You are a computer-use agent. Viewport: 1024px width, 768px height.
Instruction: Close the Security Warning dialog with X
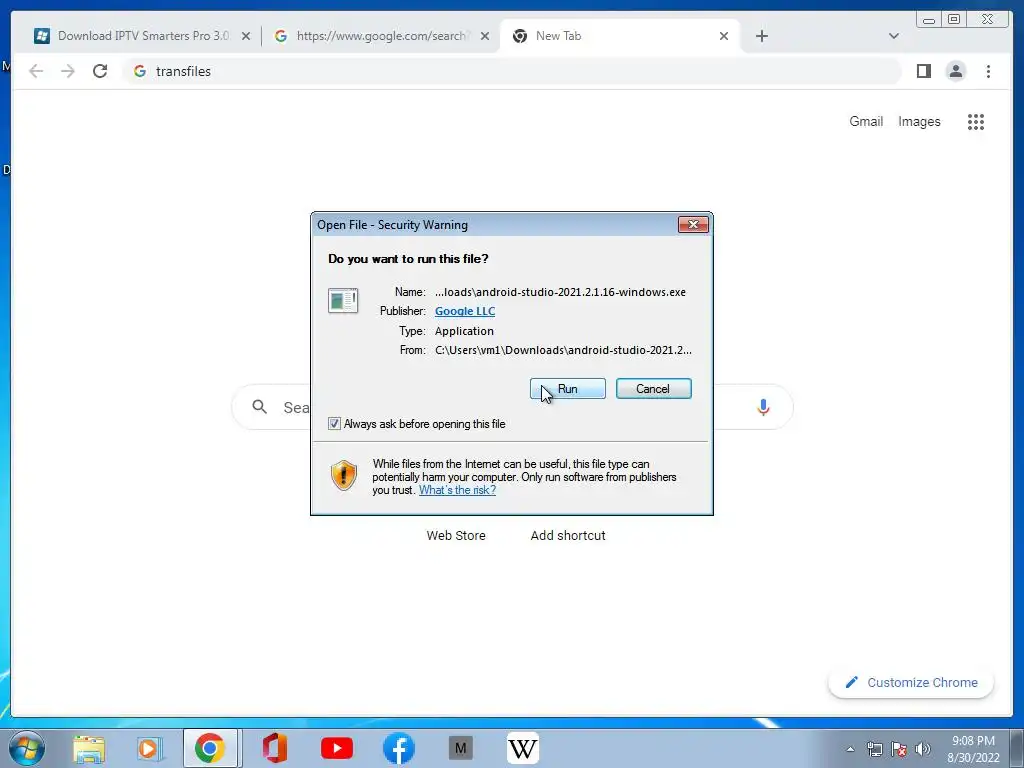pos(693,225)
